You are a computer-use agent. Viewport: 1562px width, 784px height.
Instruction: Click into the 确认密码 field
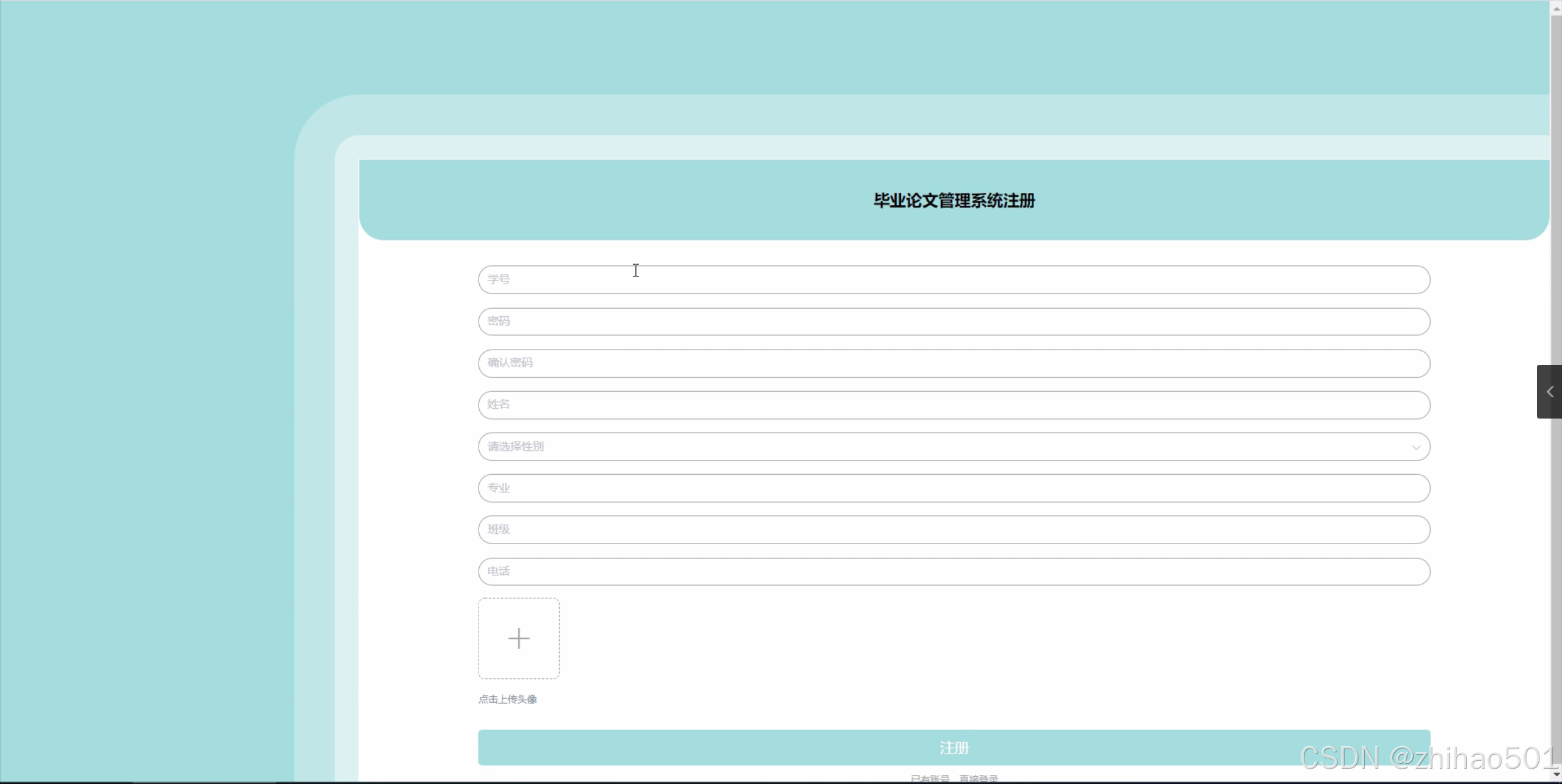[953, 363]
